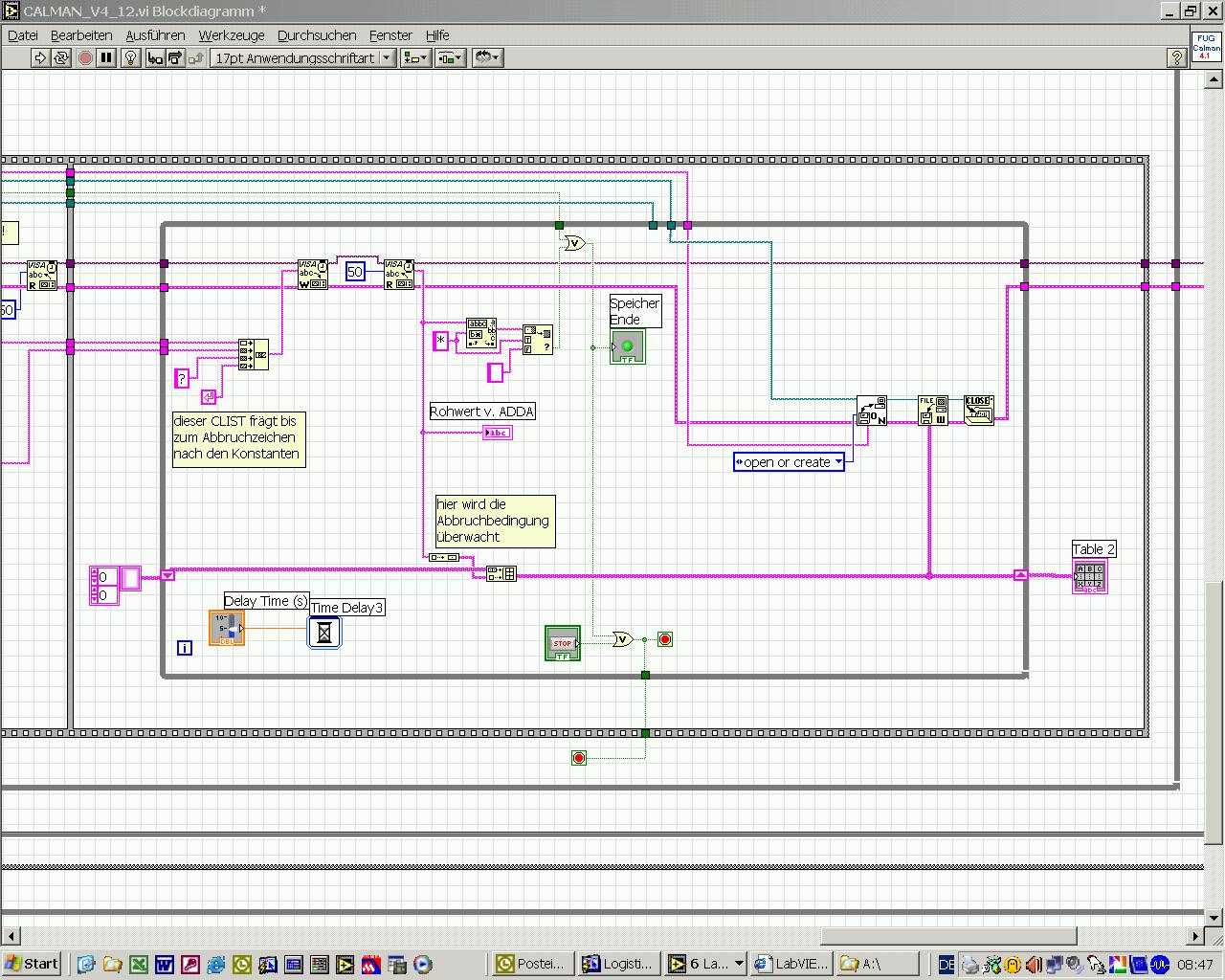The image size is (1225, 980).
Task: Click the Windows Start button
Action: (x=32, y=964)
